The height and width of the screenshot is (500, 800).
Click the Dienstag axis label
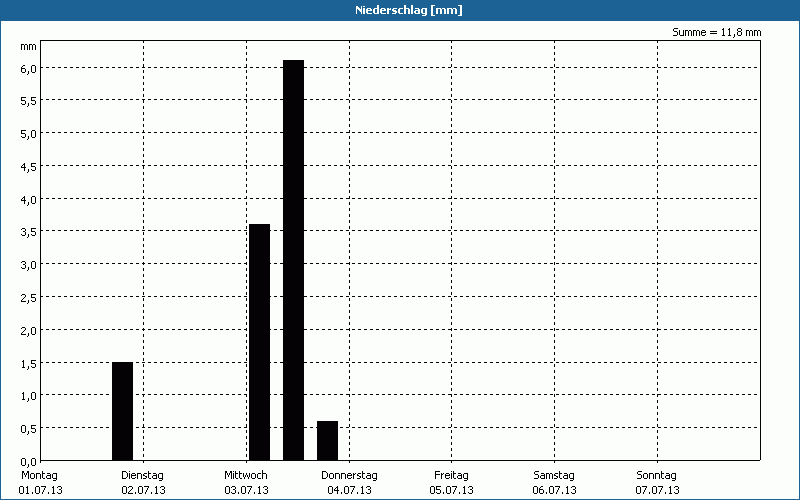pos(142,475)
